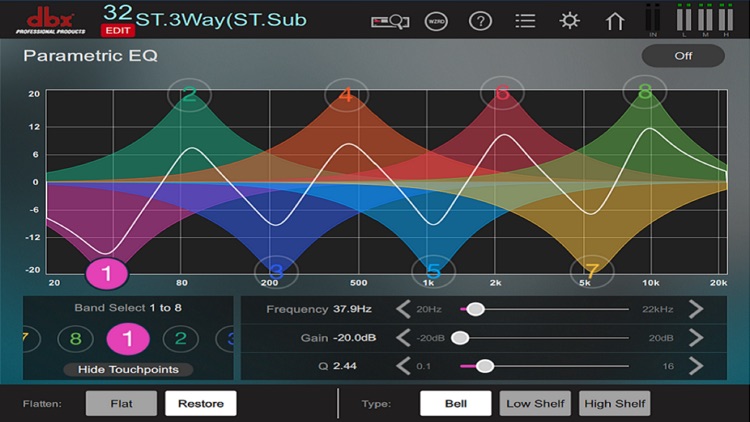The image size is (750, 422).
Task: Click the Frequency slider handle
Action: pos(475,309)
